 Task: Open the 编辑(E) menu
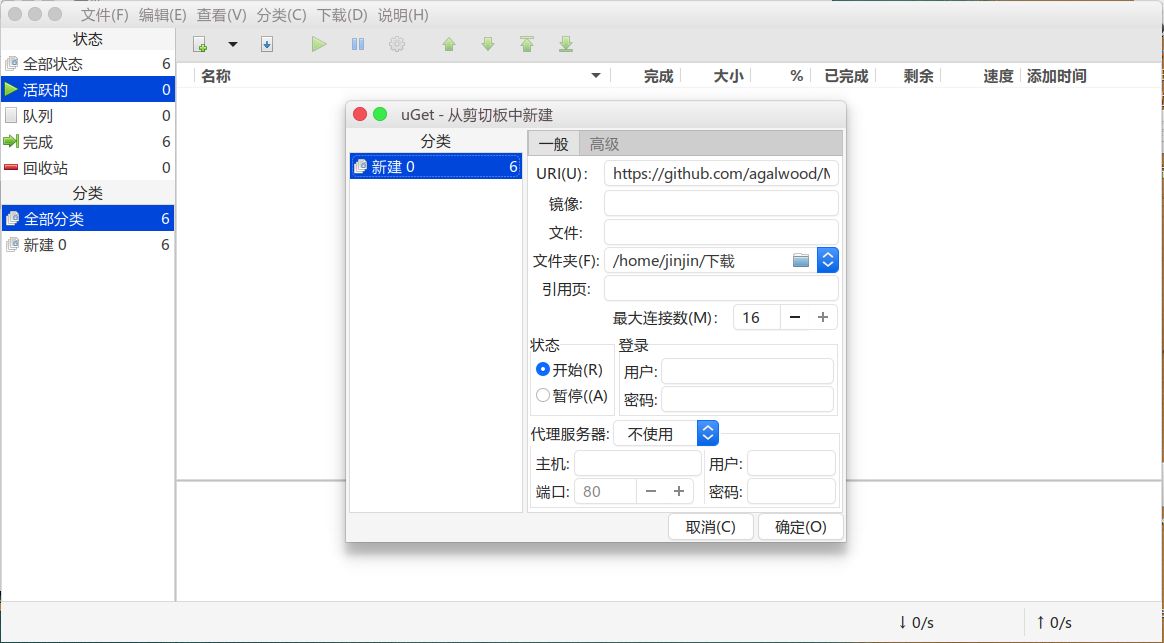(163, 15)
